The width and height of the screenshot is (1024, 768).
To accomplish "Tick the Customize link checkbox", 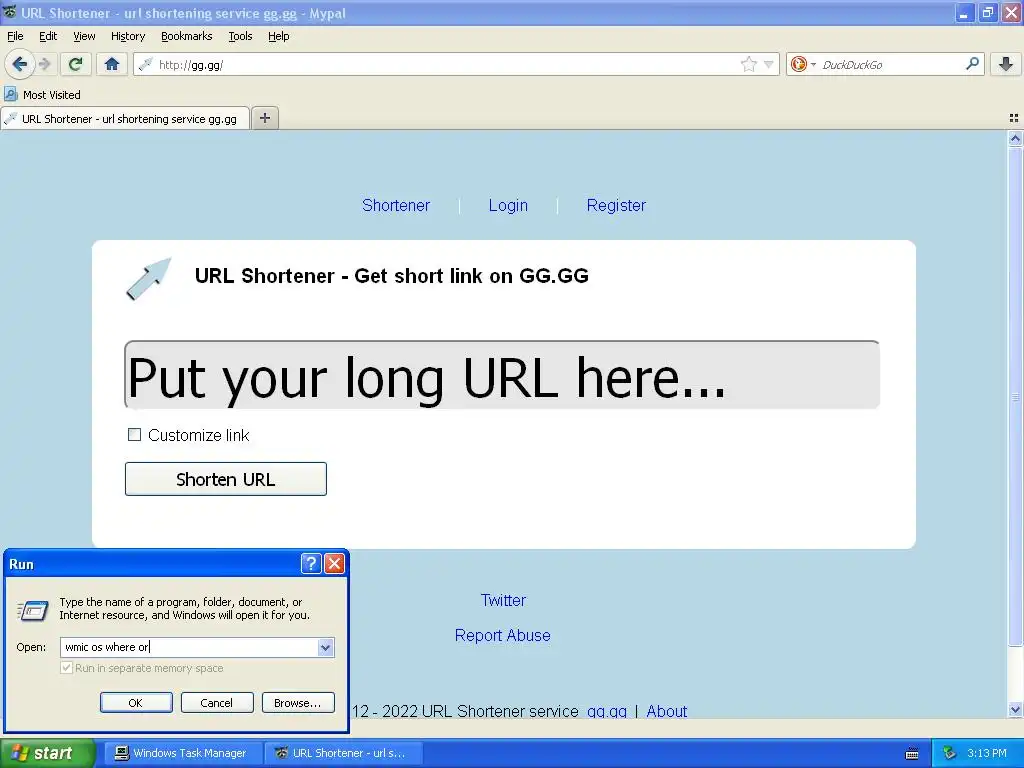I will click(x=134, y=435).
